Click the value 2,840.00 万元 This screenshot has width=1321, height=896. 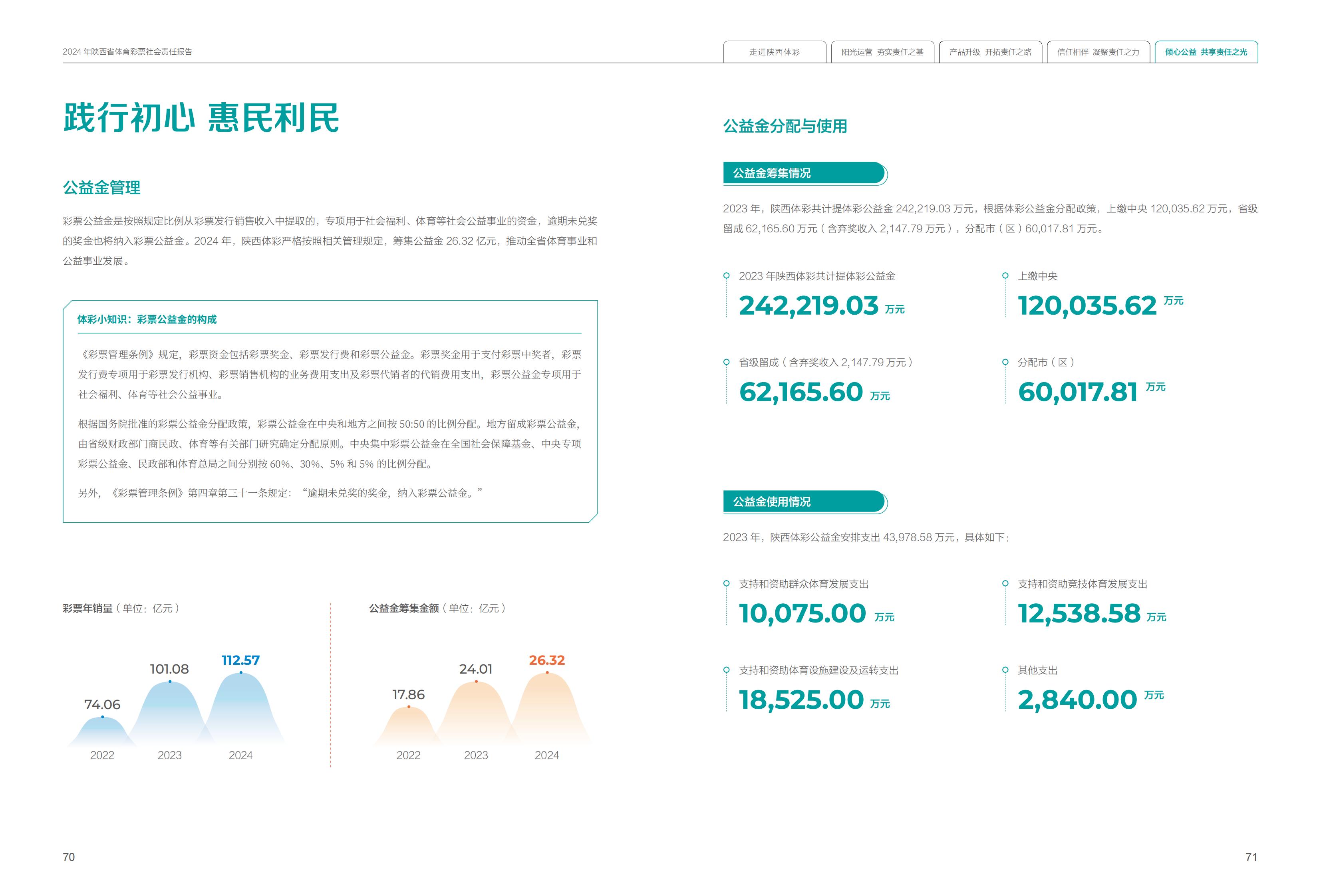pos(1091,700)
